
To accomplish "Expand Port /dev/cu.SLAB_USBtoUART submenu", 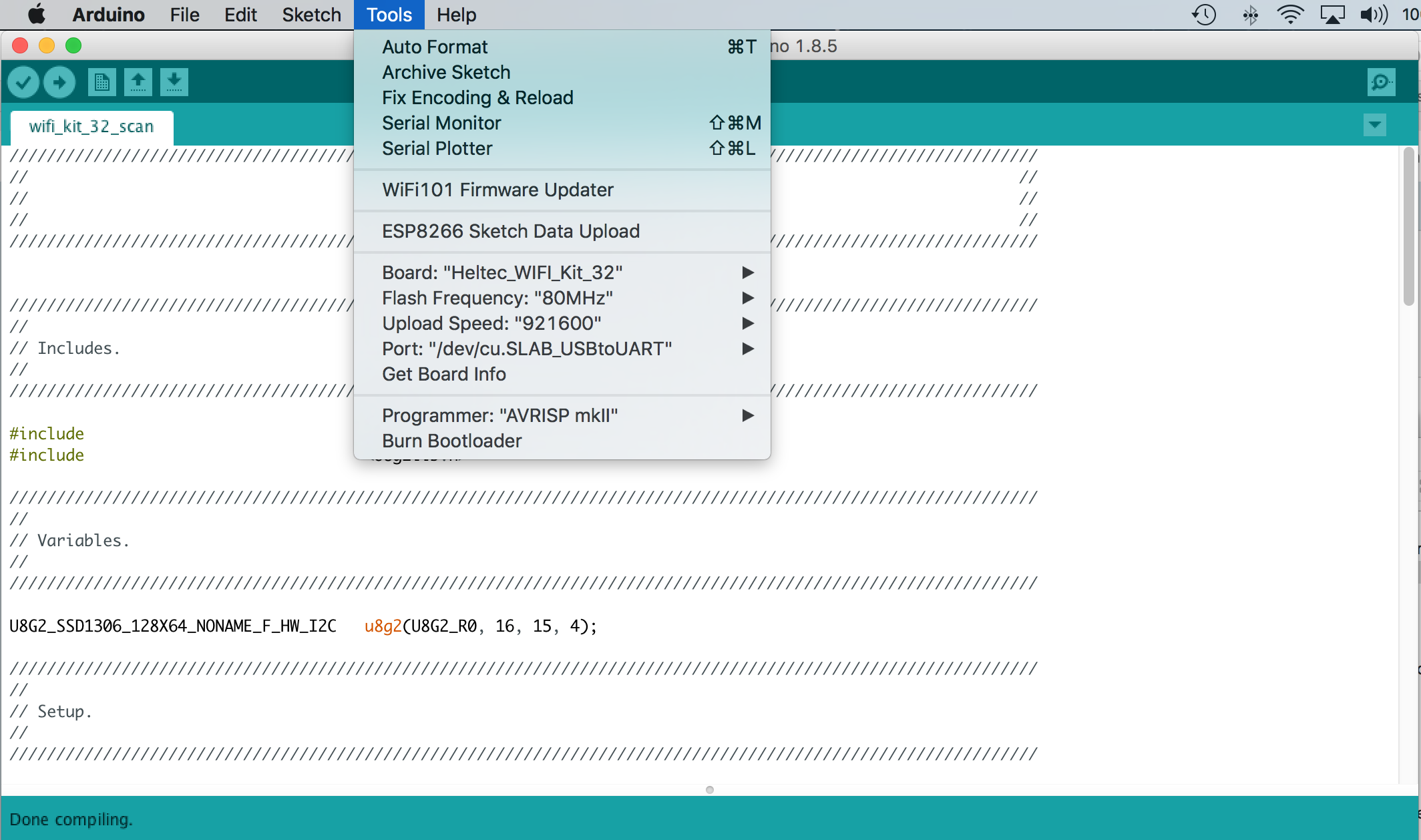I will [562, 349].
